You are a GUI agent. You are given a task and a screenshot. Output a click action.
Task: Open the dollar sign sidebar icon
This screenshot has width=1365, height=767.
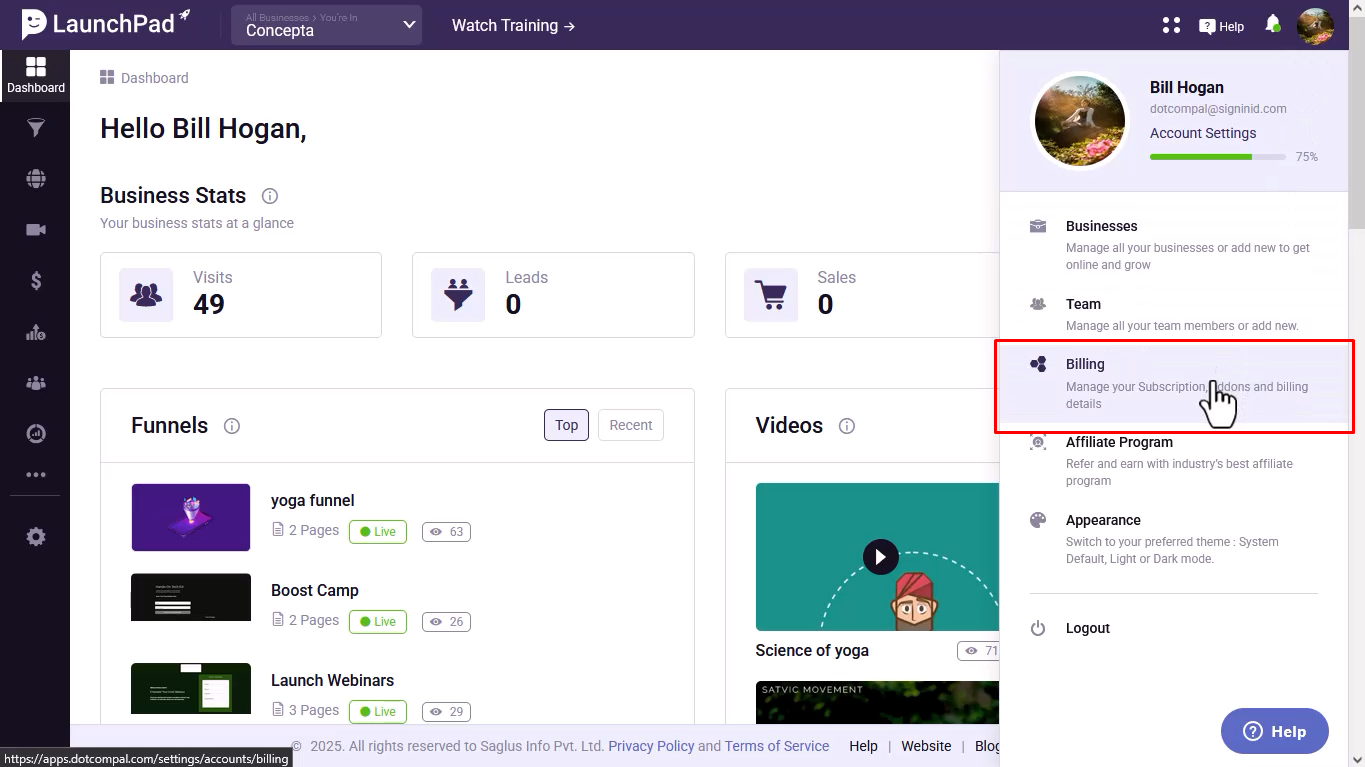point(36,281)
